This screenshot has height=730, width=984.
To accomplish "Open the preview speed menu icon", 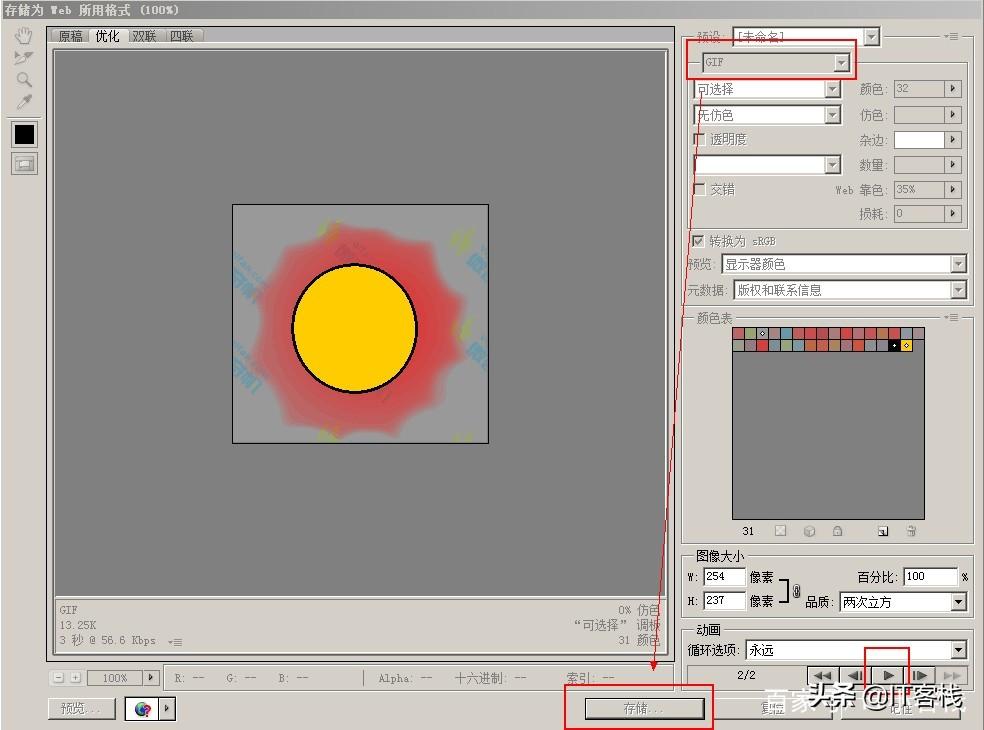I will tap(176, 642).
